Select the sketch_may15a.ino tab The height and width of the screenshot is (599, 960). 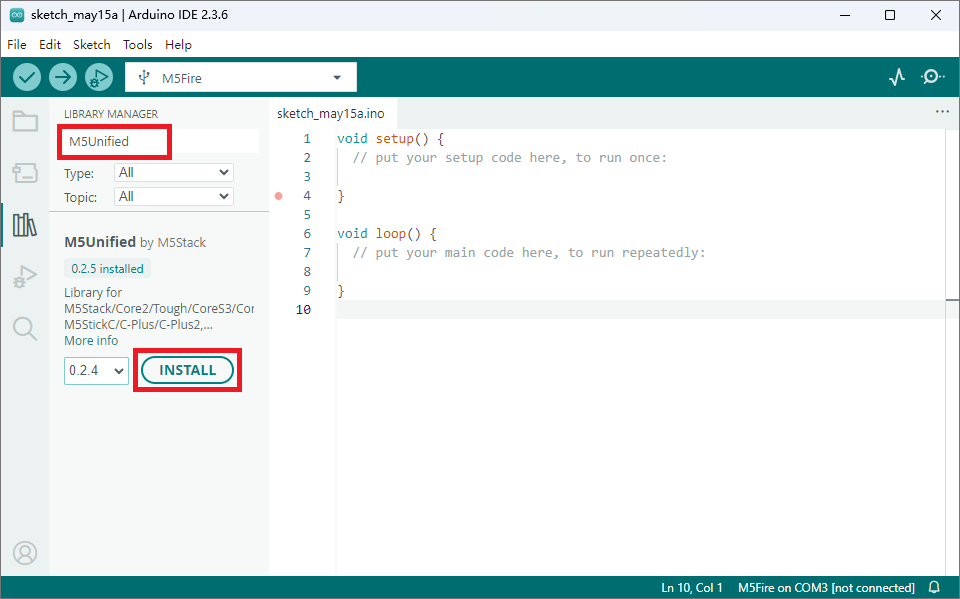click(x=331, y=113)
